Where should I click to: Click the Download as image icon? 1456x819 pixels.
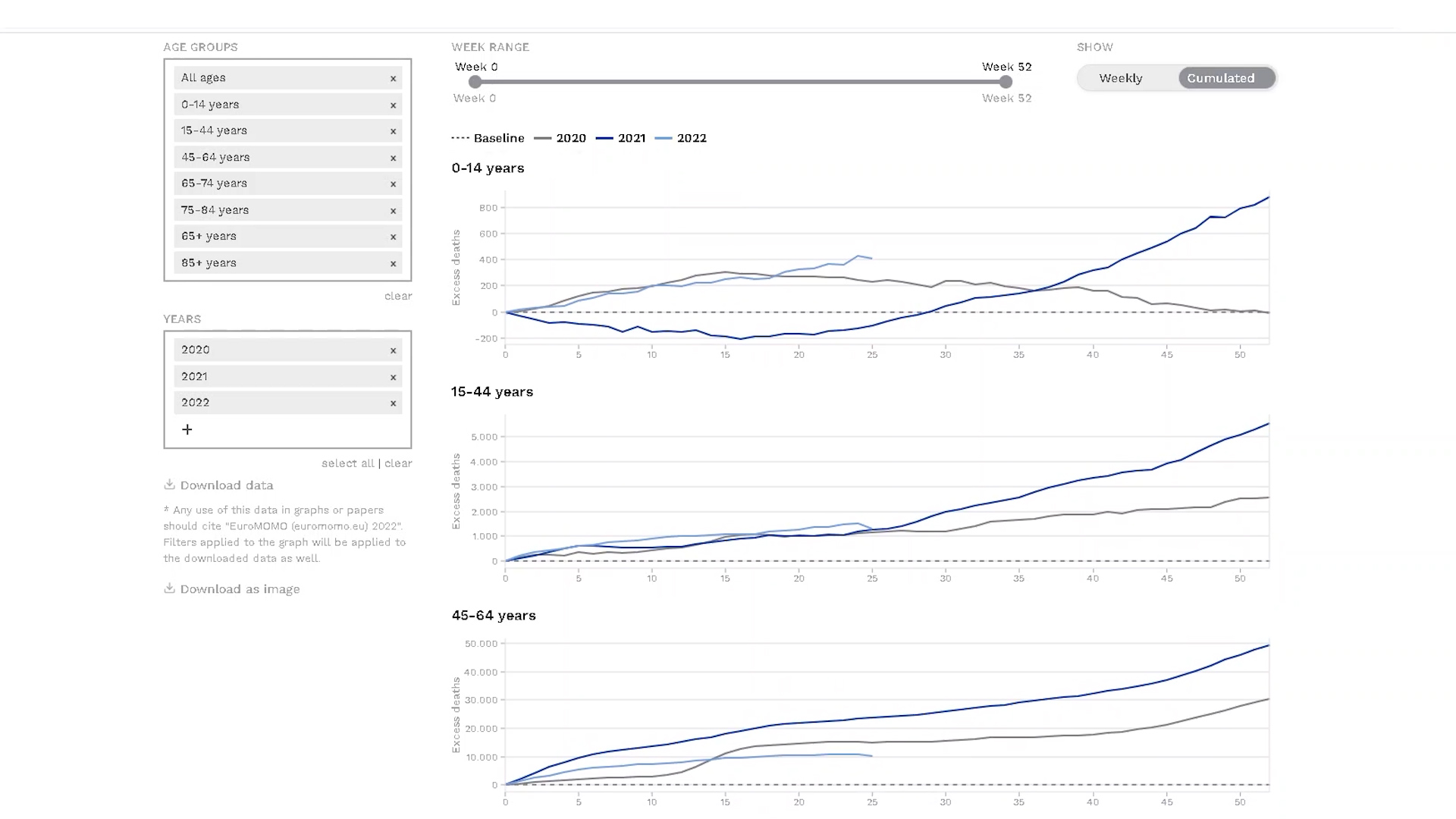[170, 588]
